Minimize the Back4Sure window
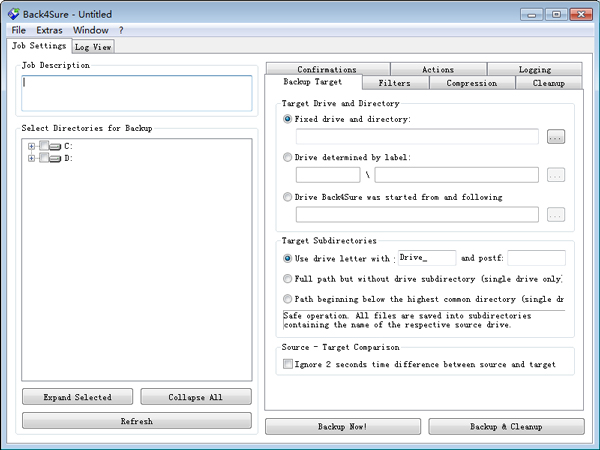The image size is (600, 450). 532,15
